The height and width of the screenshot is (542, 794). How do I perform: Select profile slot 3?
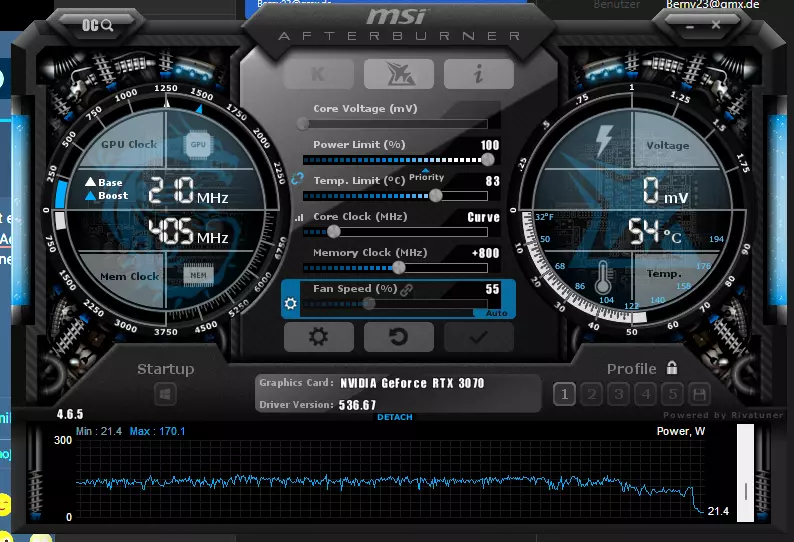[x=619, y=394]
